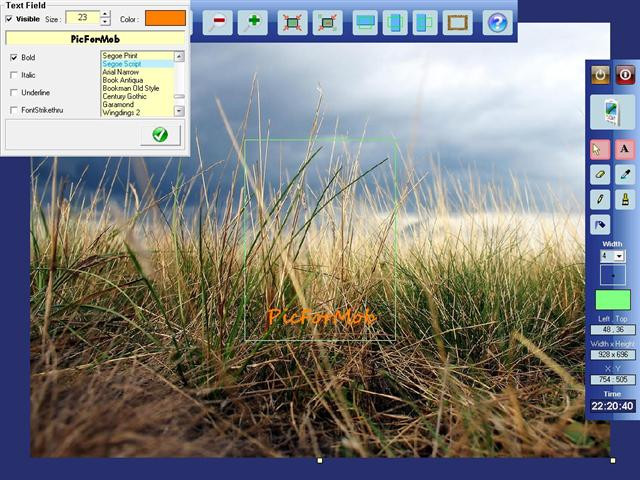The image size is (640, 480).
Task: Select the landscape orientation layout icon
Action: (x=365, y=22)
